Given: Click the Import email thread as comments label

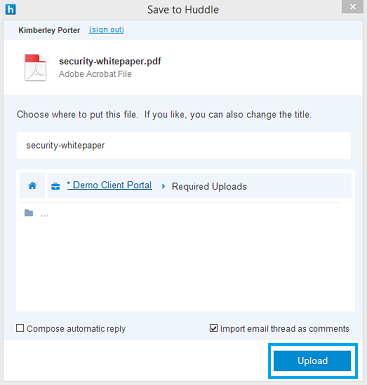Looking at the screenshot, I should 285,329.
